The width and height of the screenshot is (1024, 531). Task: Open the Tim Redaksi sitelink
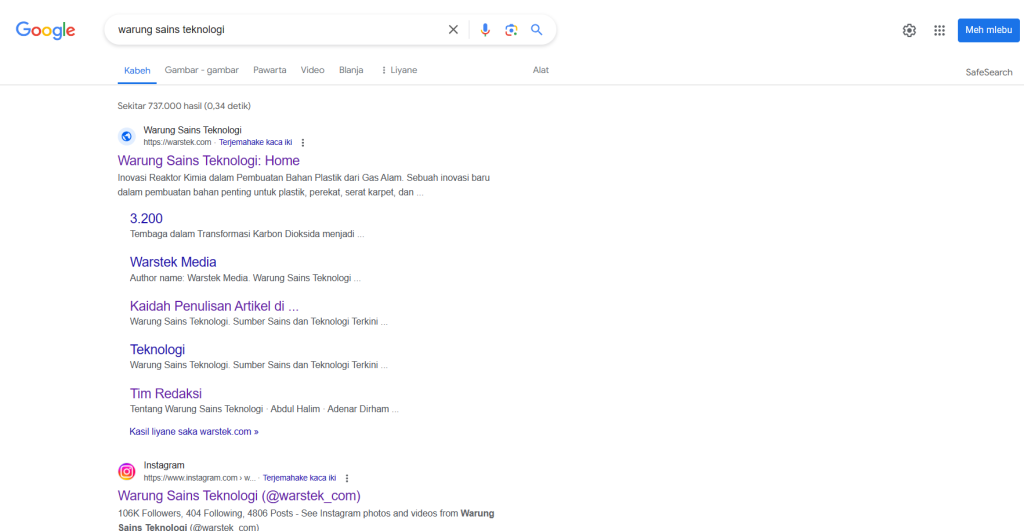[x=166, y=393]
